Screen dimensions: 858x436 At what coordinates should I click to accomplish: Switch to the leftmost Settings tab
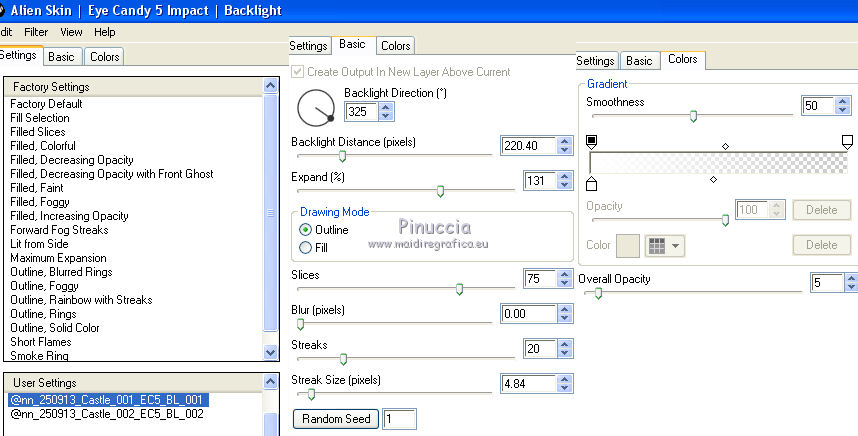19,55
